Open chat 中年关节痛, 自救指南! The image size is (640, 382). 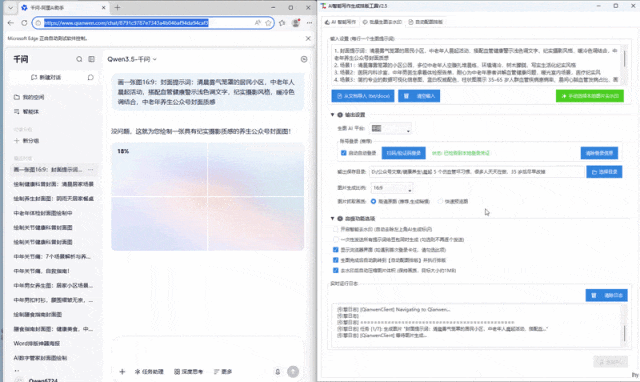41,271
